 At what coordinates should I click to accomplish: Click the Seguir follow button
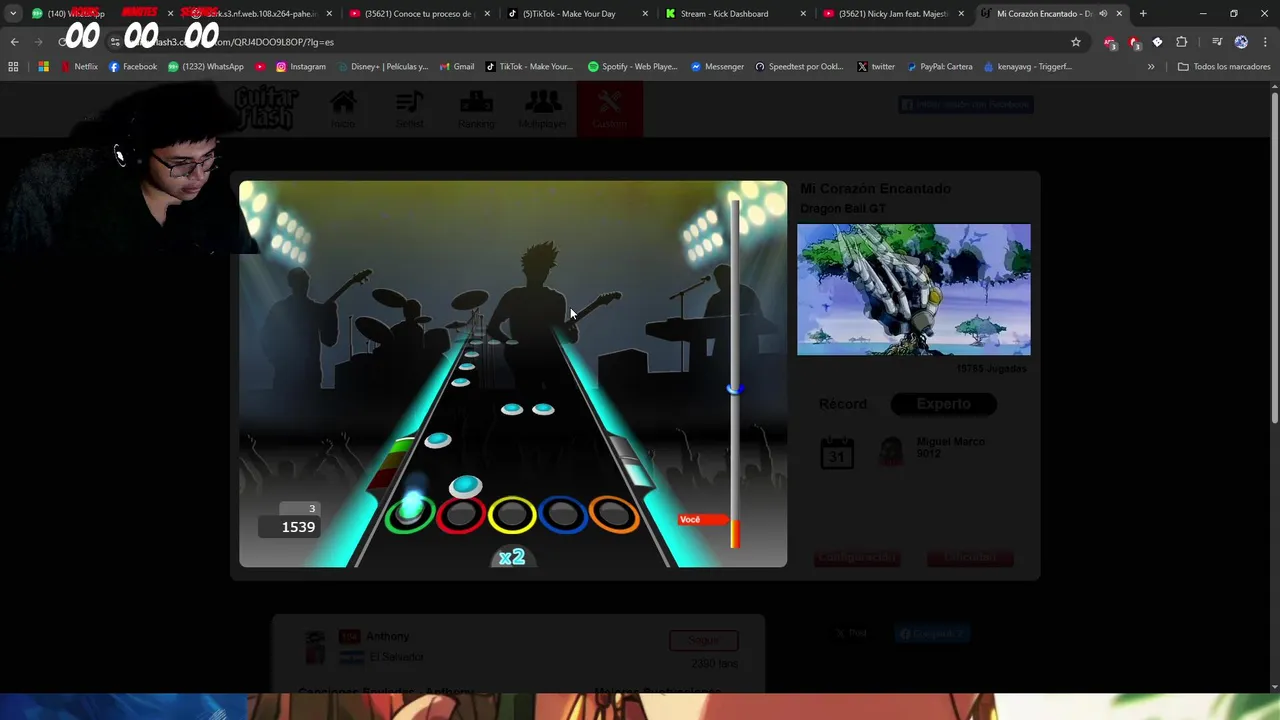[x=704, y=640]
